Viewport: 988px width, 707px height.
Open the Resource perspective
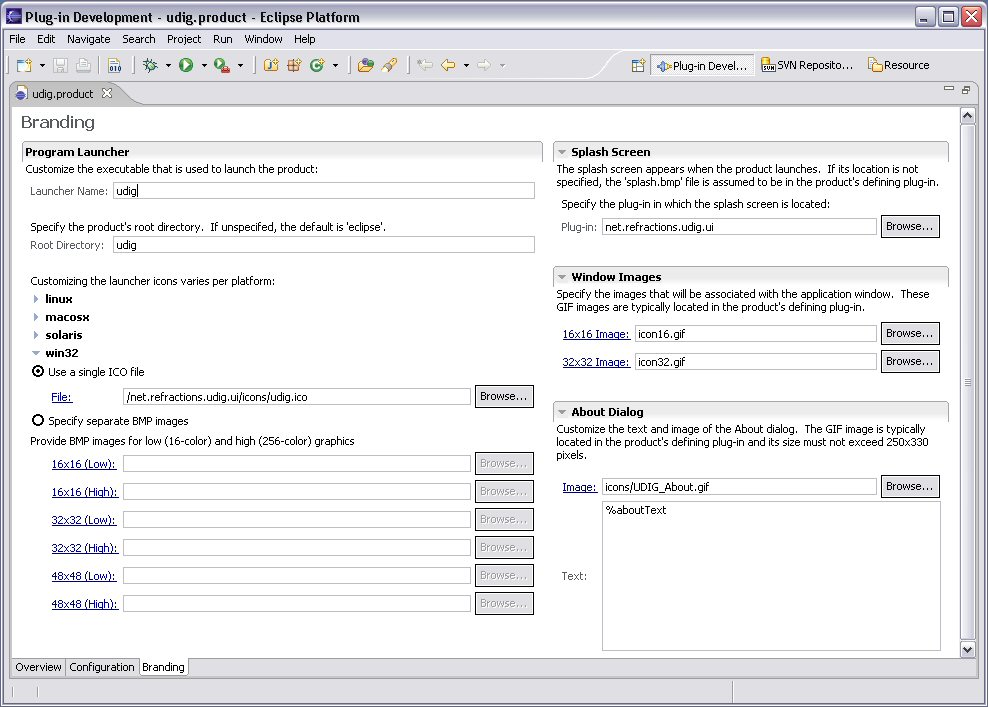coord(898,66)
